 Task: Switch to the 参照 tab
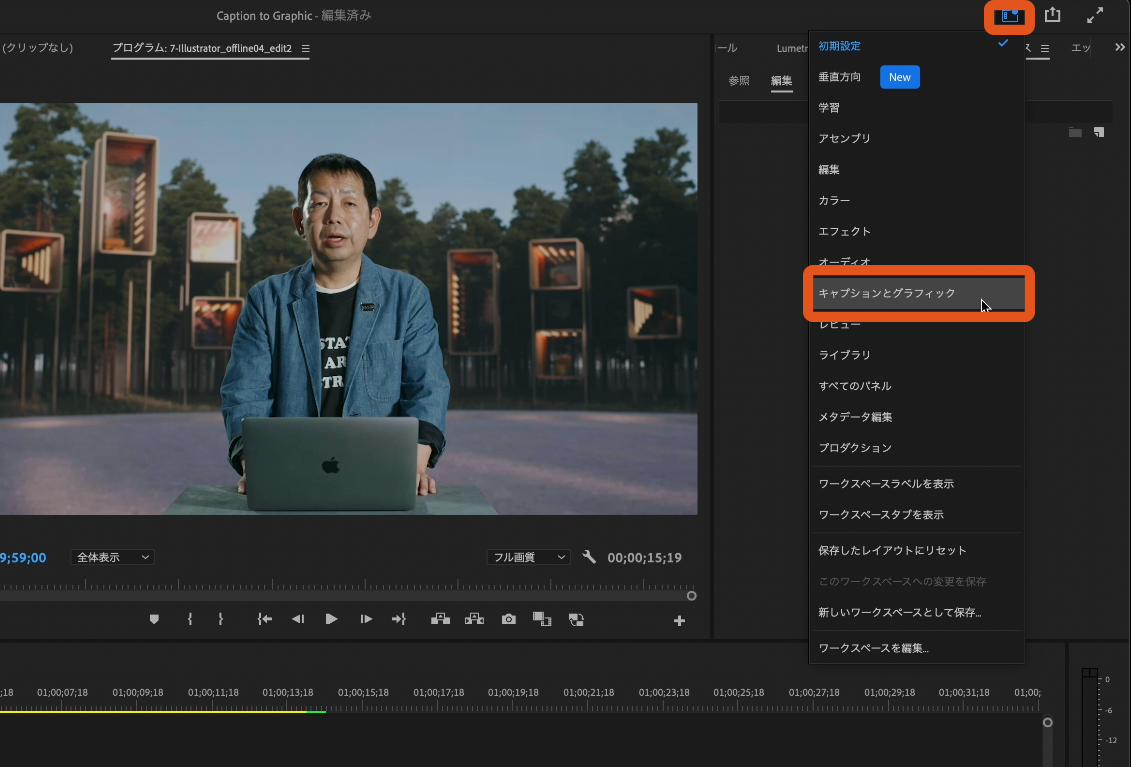pos(739,81)
